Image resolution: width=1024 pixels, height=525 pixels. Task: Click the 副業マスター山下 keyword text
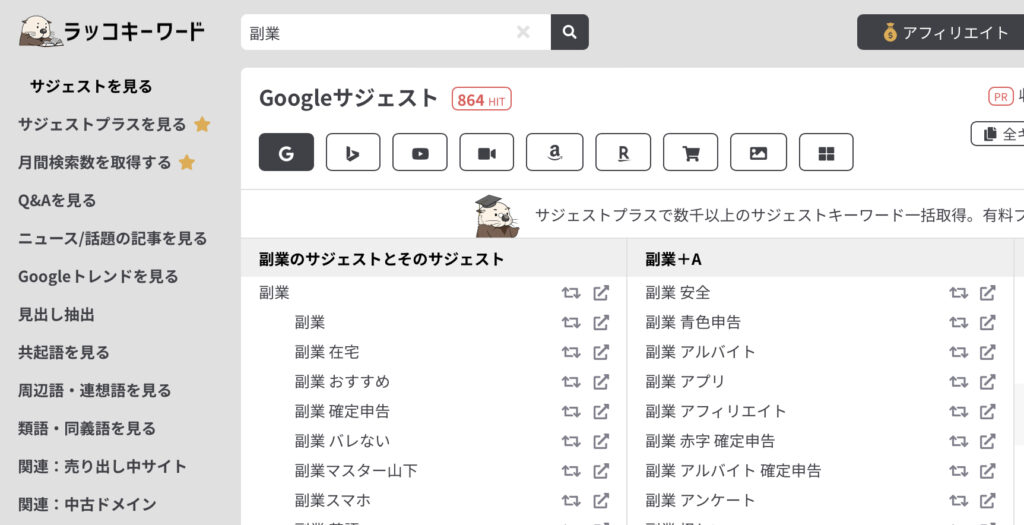click(x=356, y=470)
